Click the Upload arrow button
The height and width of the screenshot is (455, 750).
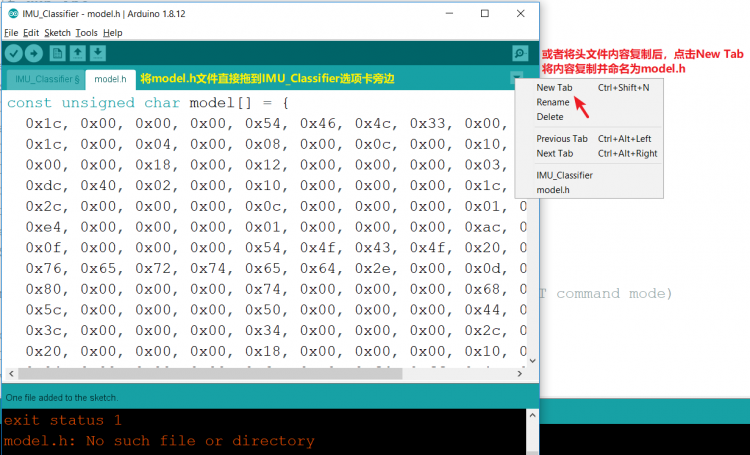coord(33,54)
